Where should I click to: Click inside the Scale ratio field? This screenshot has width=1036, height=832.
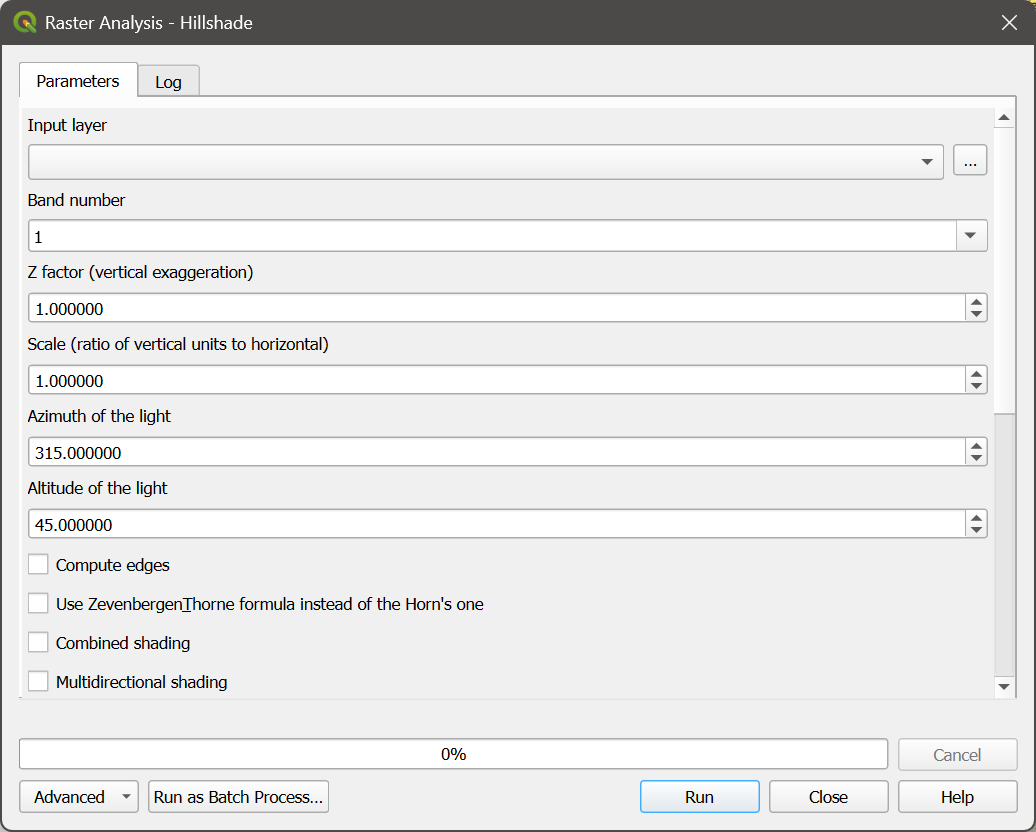point(497,381)
